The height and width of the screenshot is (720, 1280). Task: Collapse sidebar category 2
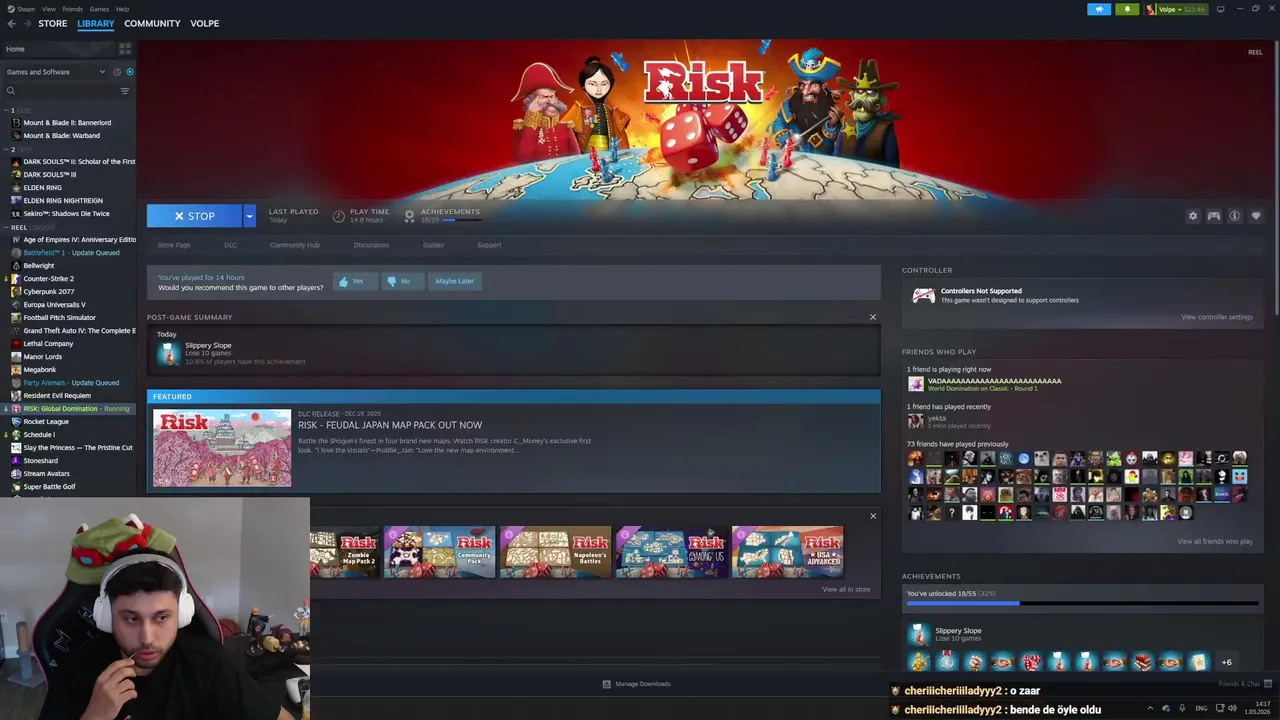(8, 149)
